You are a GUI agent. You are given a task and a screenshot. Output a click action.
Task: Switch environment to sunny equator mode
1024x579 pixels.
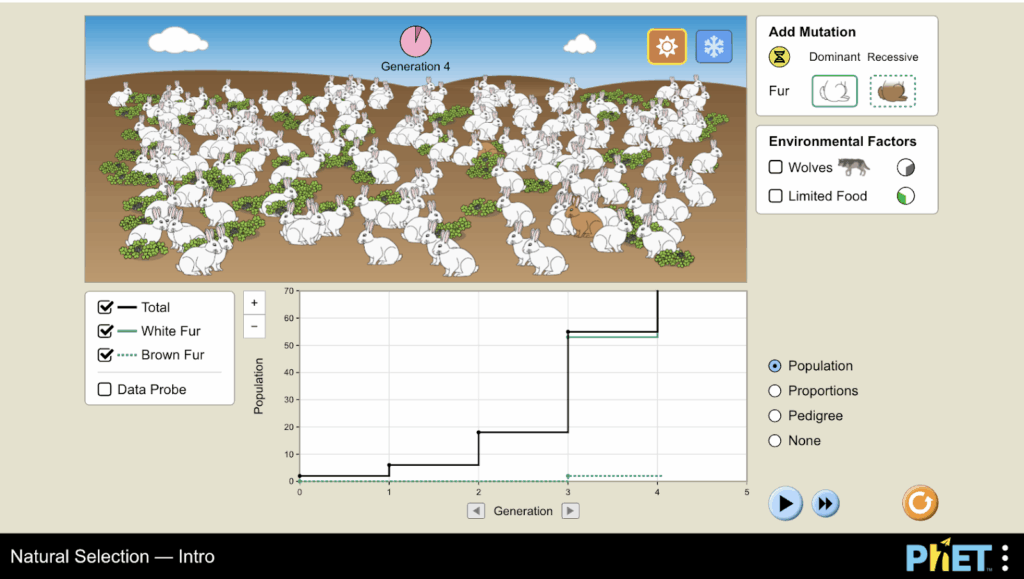(x=667, y=46)
